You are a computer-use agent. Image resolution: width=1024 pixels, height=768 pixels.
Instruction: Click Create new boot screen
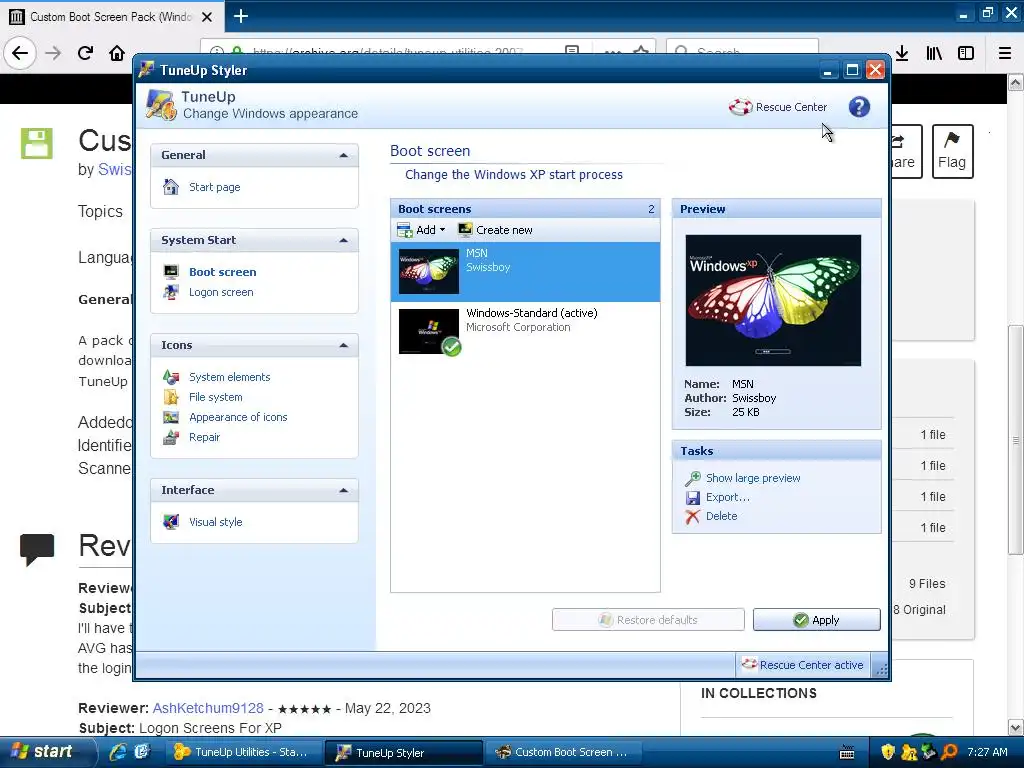pos(496,230)
